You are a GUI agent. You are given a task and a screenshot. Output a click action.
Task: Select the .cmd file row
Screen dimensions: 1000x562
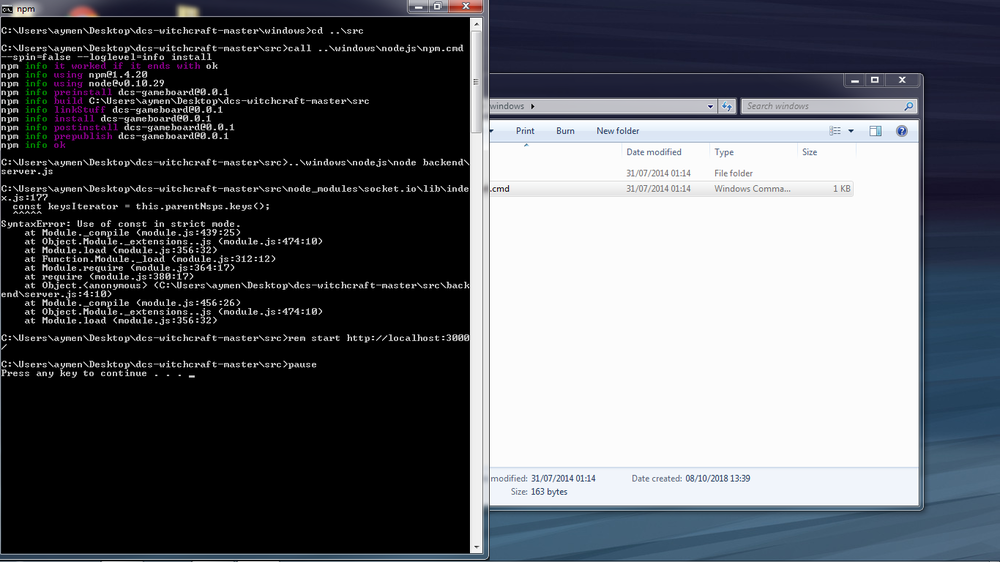point(671,189)
